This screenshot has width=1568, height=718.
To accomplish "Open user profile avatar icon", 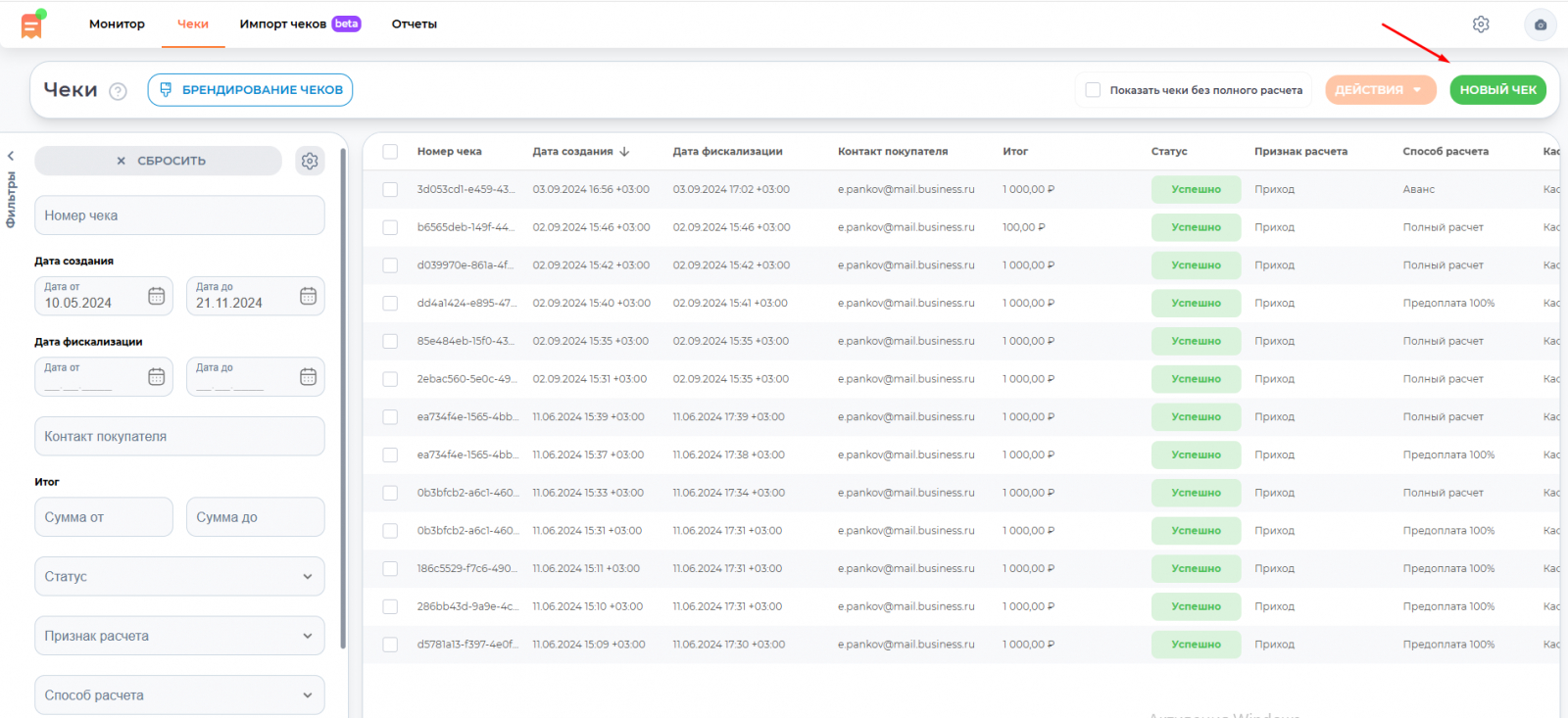I will click(1540, 24).
